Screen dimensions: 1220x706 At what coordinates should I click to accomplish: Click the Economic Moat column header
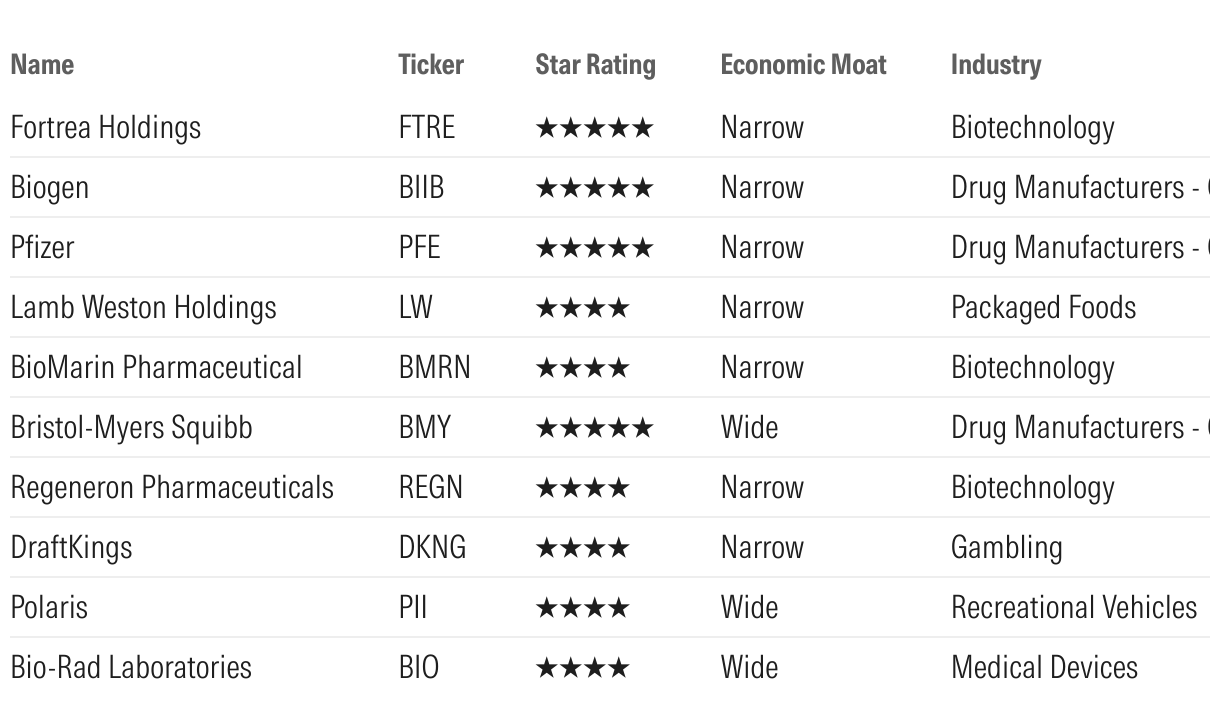[x=803, y=65]
